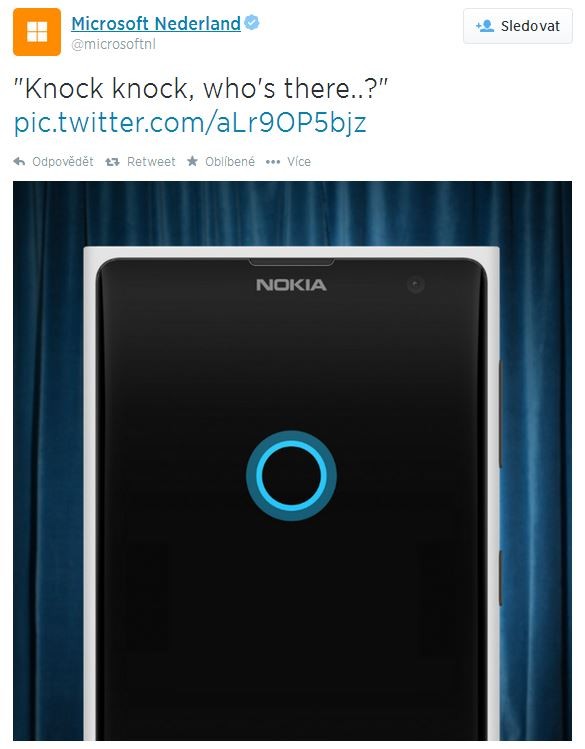Open the @microsoftnl handle
The height and width of the screenshot is (749, 585).
(113, 44)
